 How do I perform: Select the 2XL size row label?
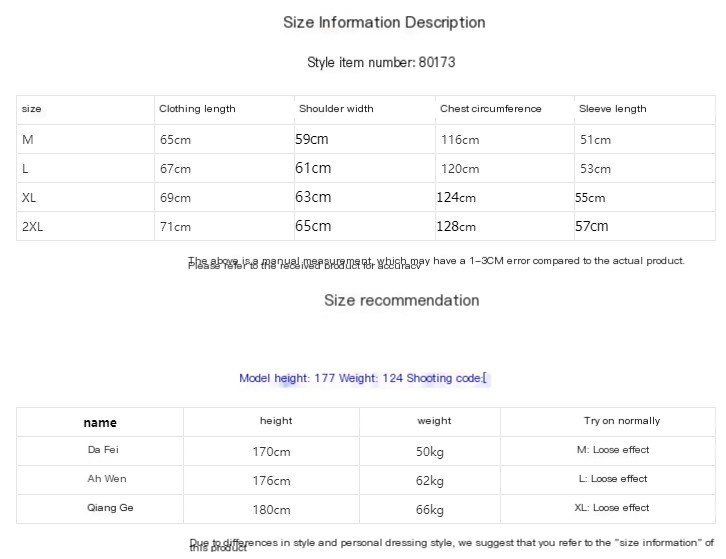point(32,227)
